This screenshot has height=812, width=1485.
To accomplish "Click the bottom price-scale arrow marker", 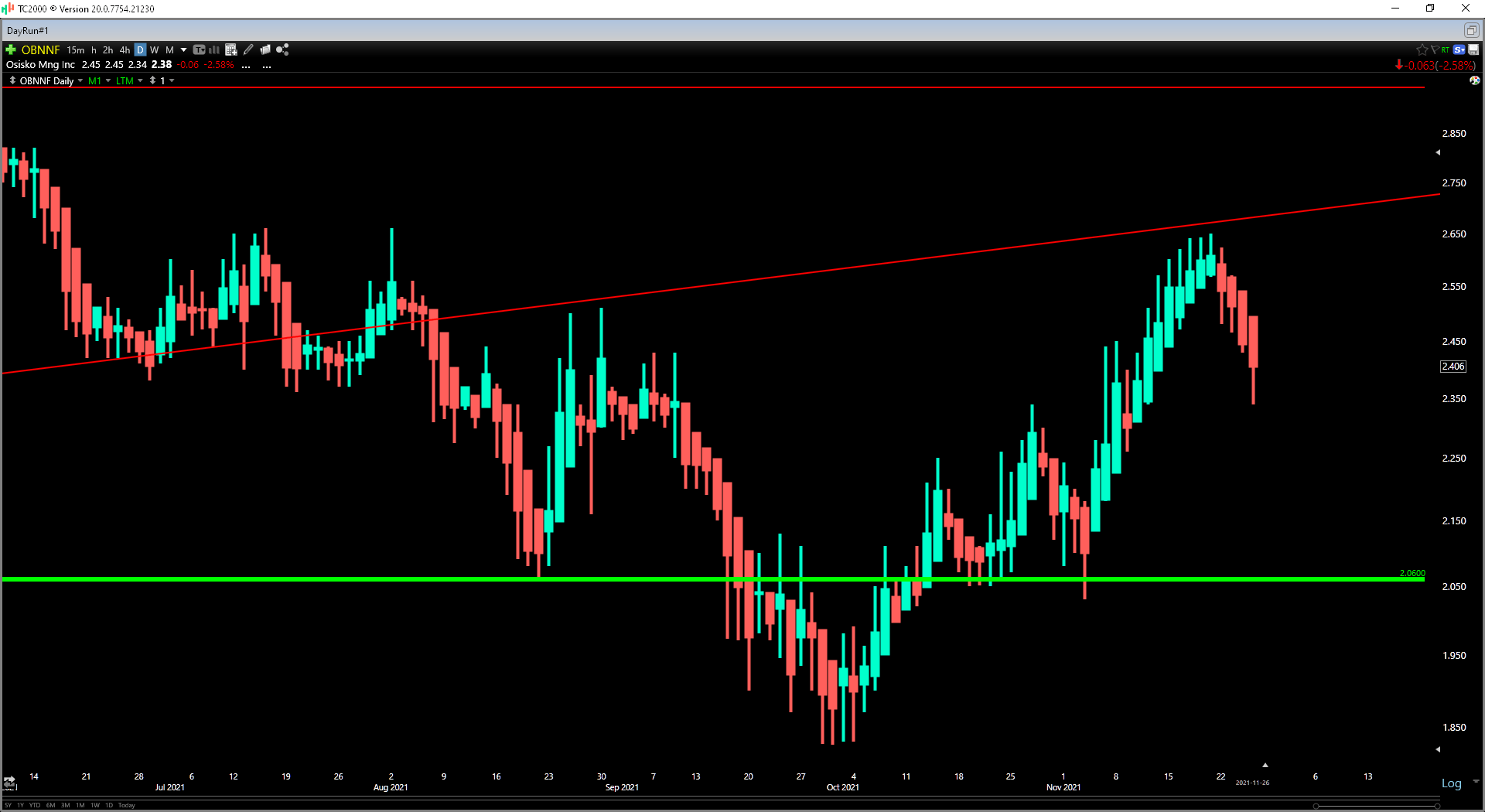I will click(1438, 749).
